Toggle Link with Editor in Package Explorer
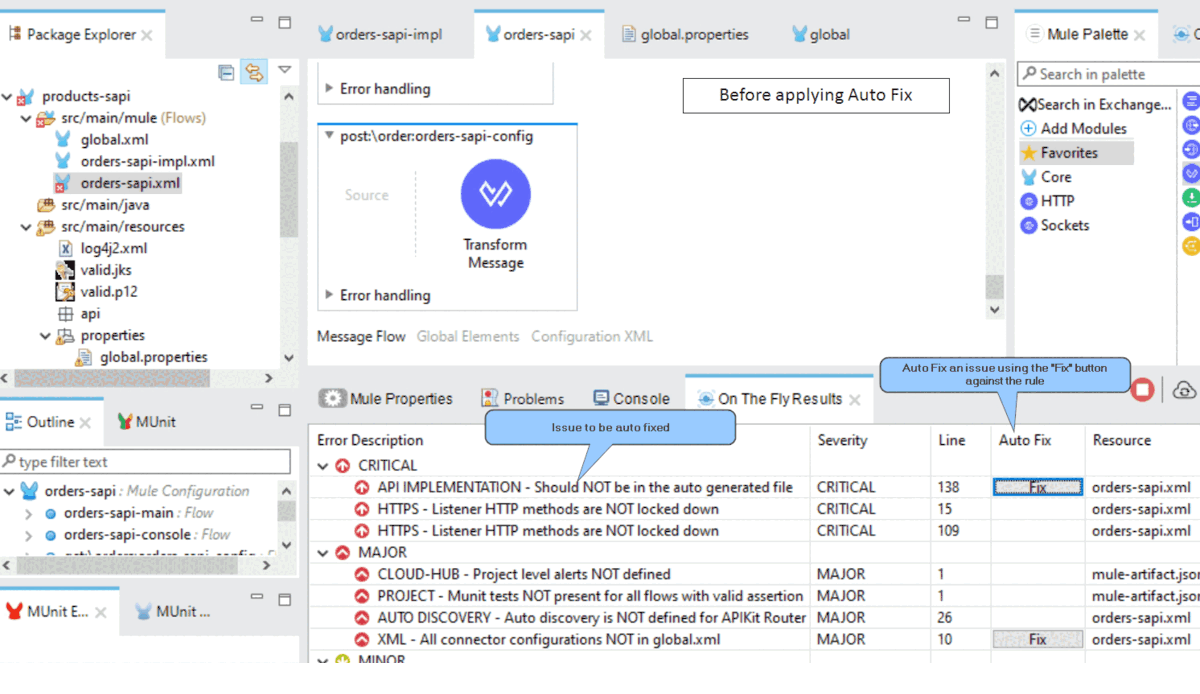1200x694 pixels. tap(254, 72)
